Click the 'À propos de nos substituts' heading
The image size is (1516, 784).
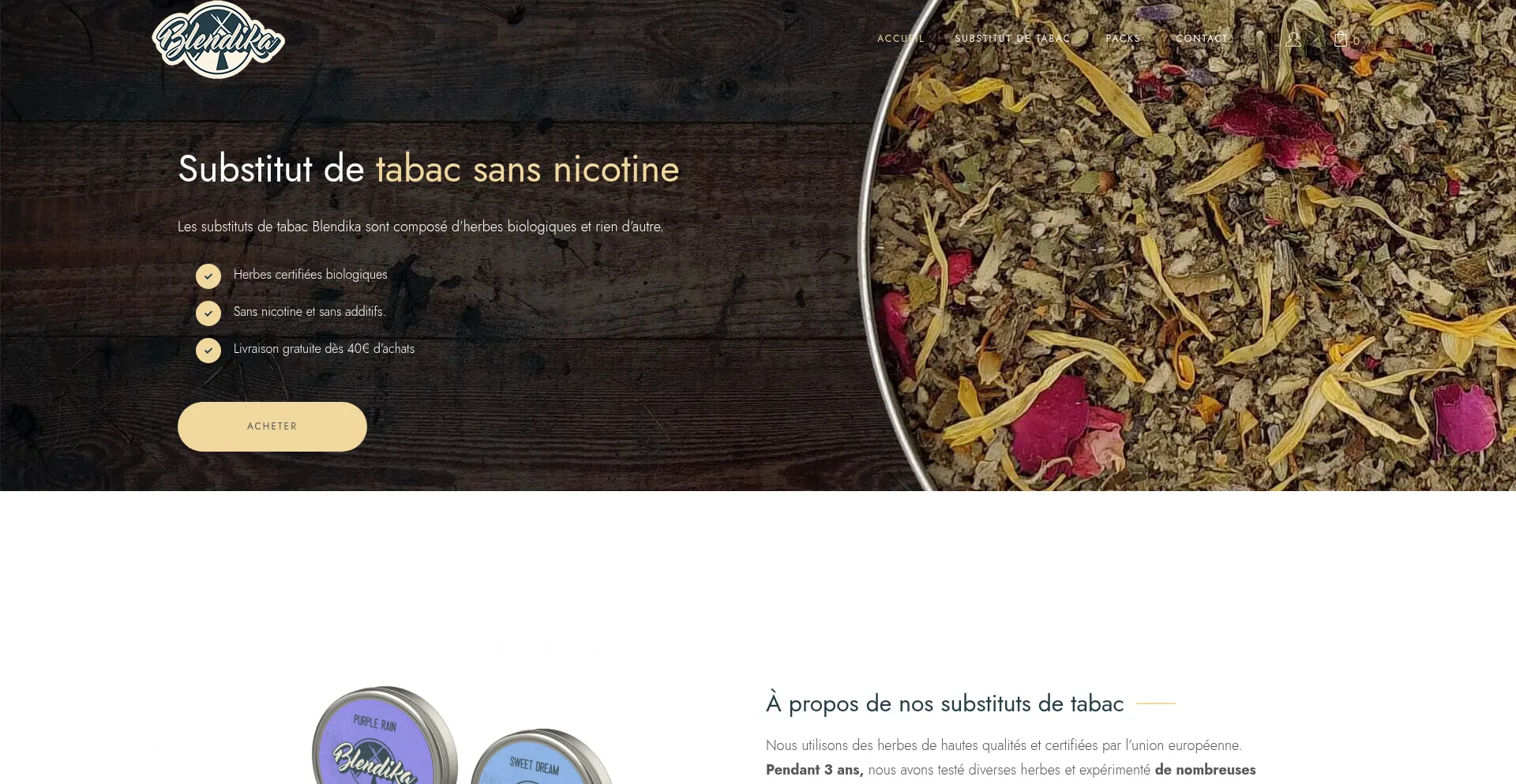coord(944,703)
